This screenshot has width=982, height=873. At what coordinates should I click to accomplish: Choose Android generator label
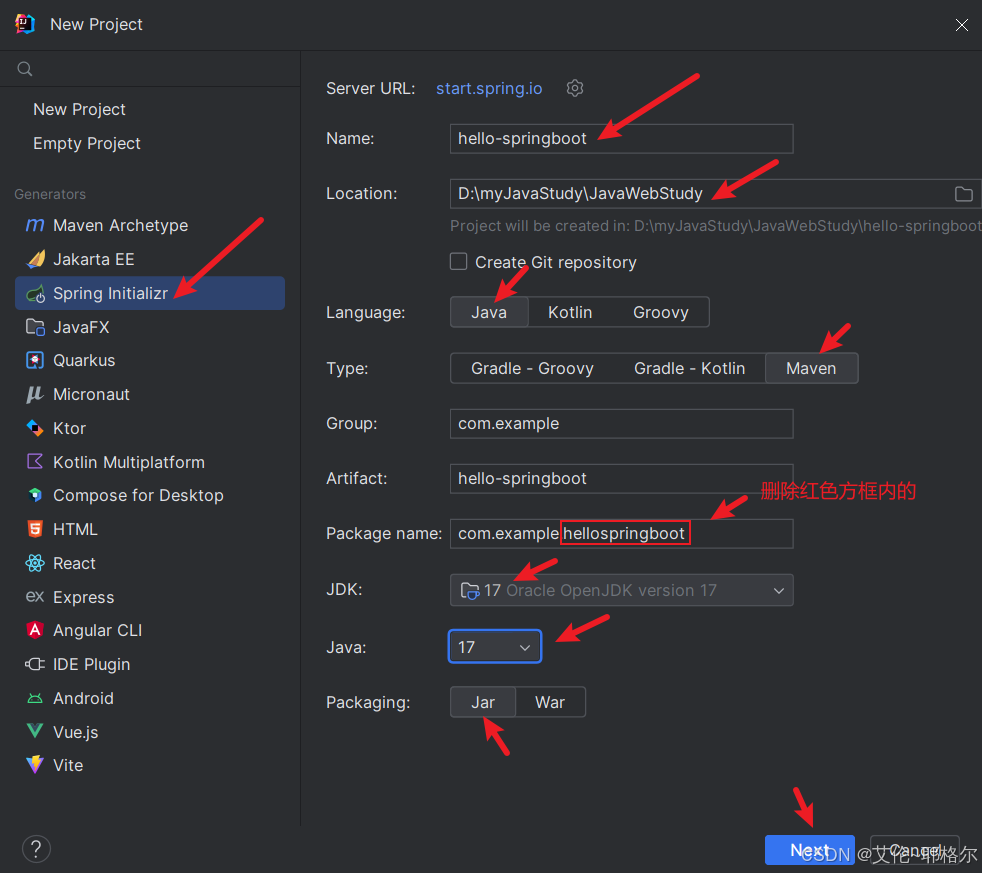click(83, 698)
